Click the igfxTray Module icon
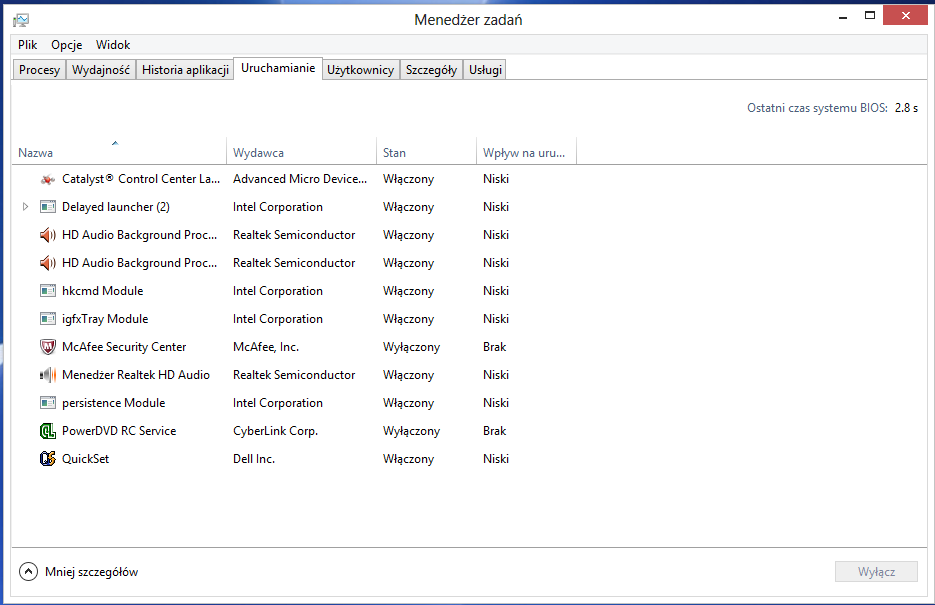 click(x=48, y=319)
